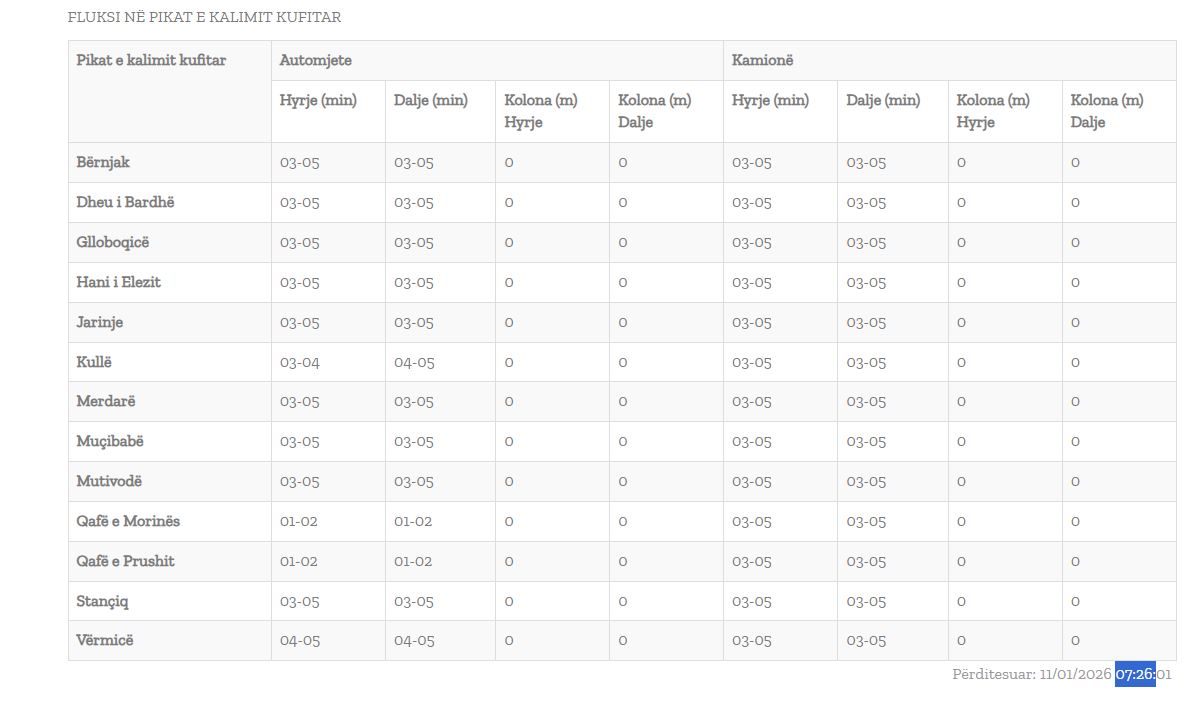
Task: Click the Automjete column group header
Action: (315, 60)
